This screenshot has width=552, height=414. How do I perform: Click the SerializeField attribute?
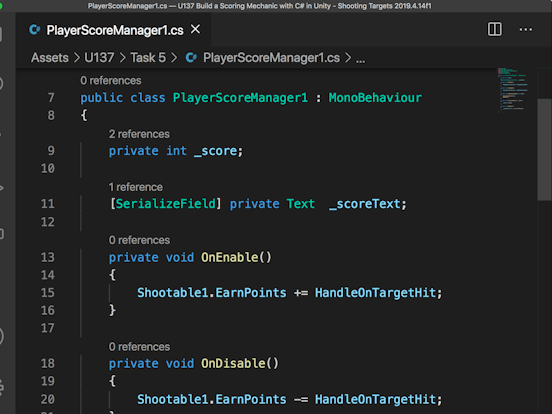coord(165,204)
